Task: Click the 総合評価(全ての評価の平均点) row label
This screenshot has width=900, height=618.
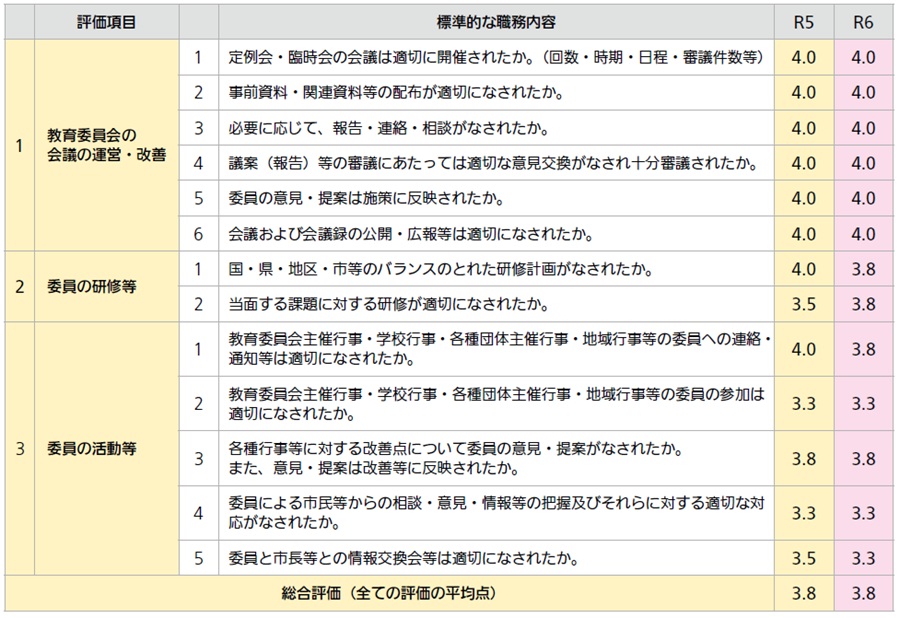Action: [391, 593]
